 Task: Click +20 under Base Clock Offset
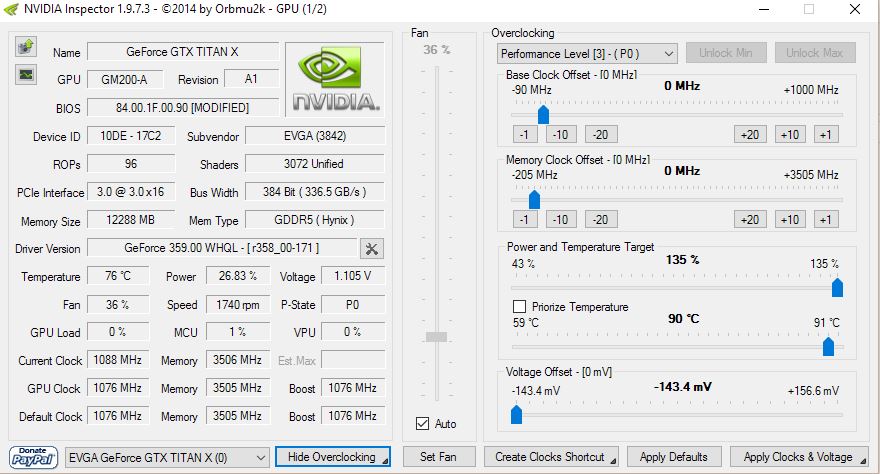(750, 135)
